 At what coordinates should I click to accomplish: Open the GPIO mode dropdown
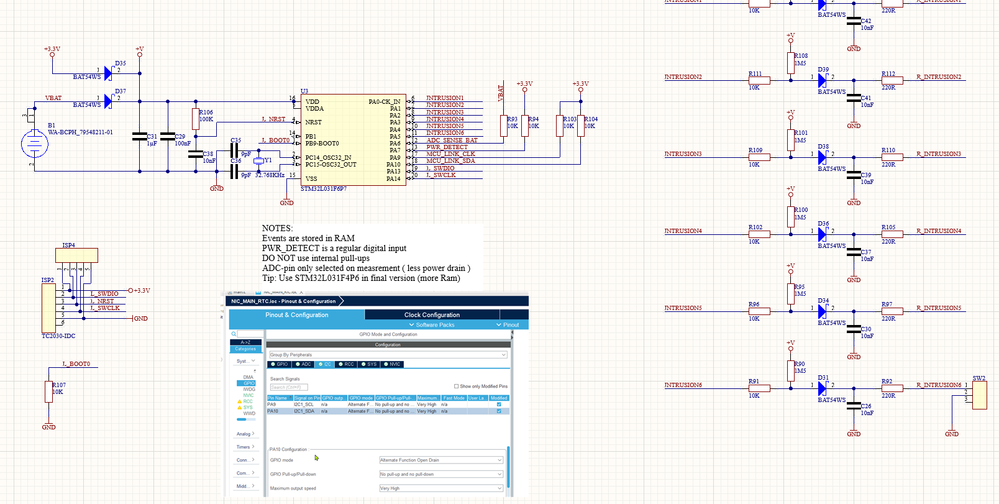pos(442,460)
